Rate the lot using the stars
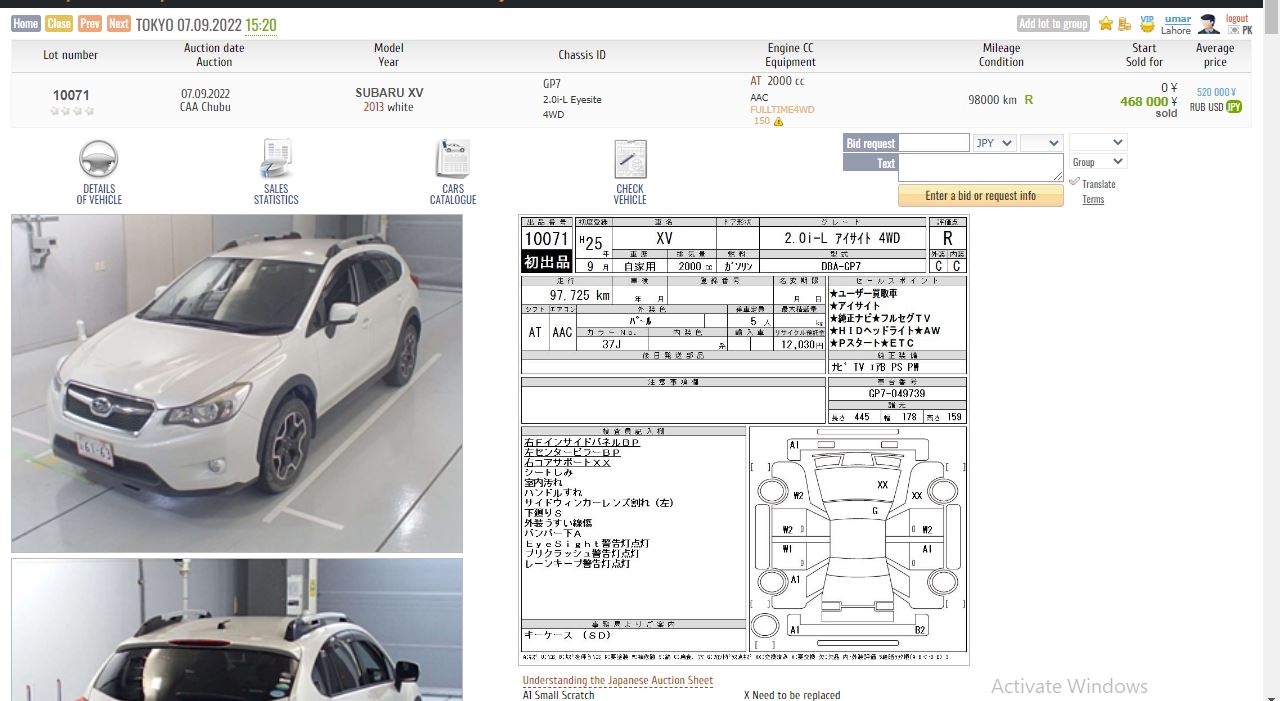The image size is (1280, 701). click(72, 111)
